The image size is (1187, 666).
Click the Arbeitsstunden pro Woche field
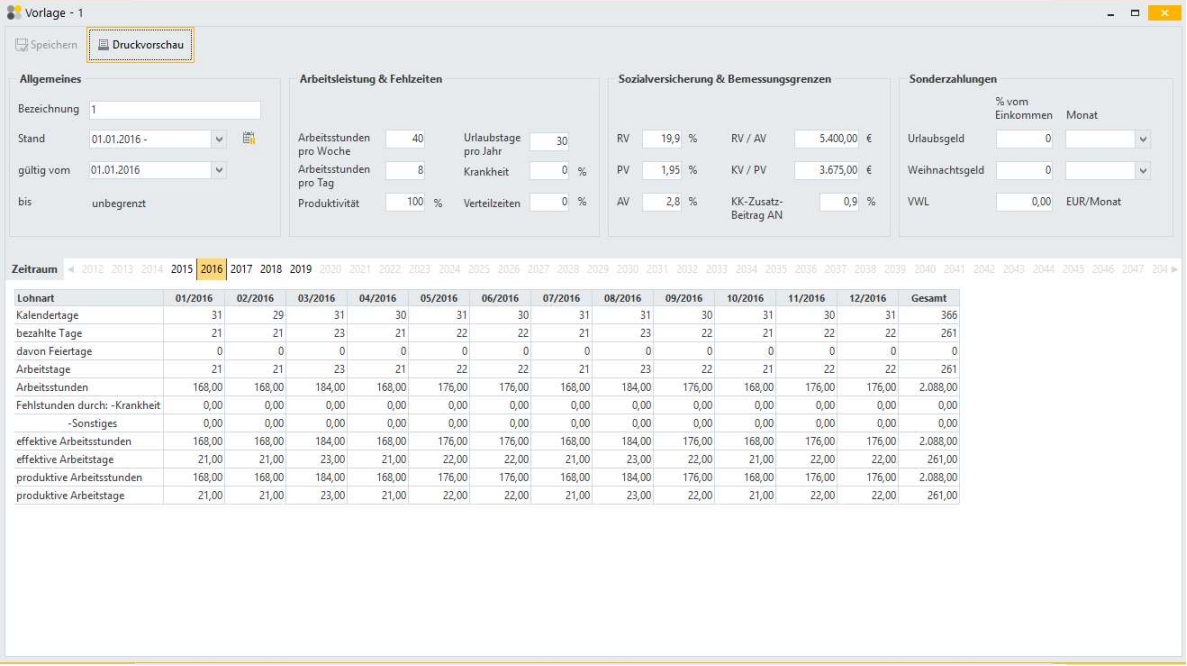click(405, 139)
